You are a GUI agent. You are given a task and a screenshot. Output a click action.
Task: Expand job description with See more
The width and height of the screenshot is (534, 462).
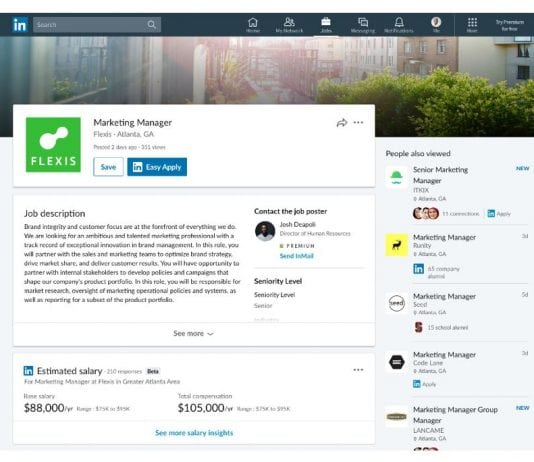193,334
